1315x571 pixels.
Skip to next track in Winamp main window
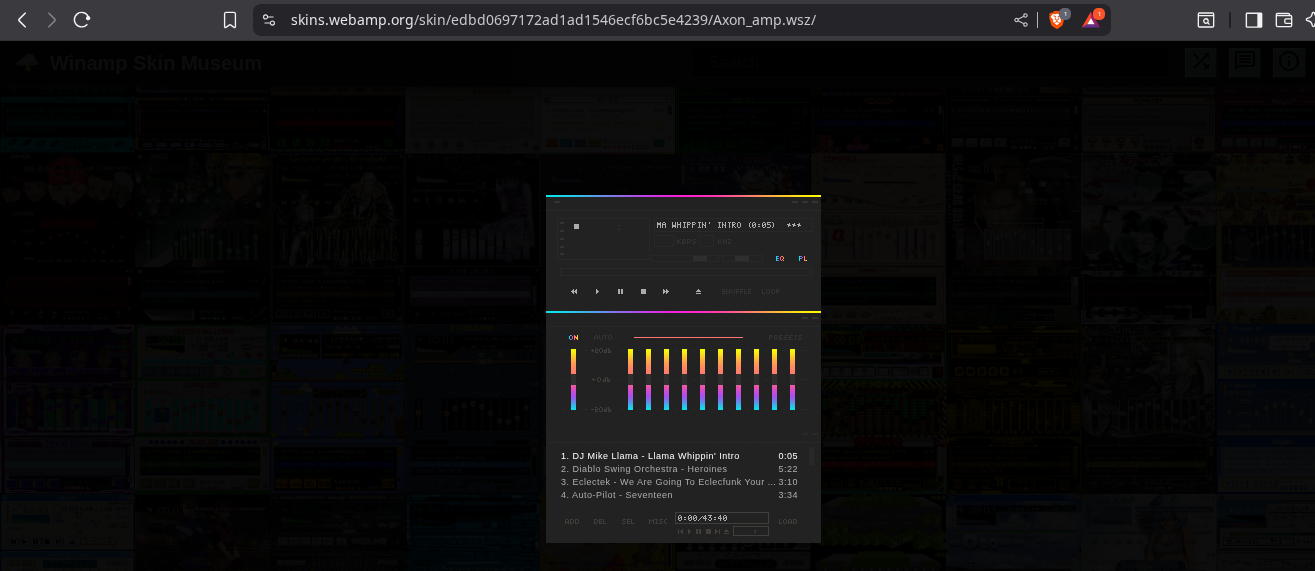pos(666,291)
